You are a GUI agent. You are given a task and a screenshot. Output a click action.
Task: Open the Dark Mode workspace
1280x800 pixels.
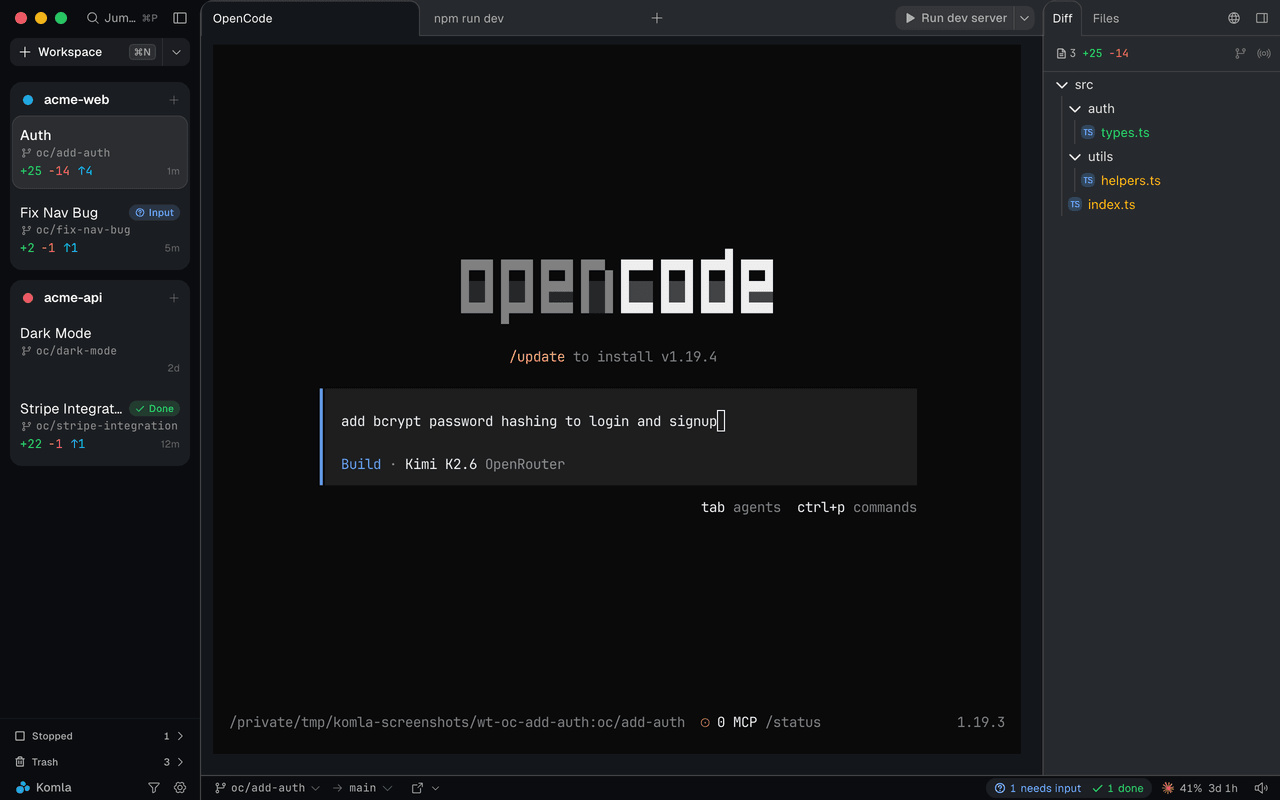[x=100, y=350]
